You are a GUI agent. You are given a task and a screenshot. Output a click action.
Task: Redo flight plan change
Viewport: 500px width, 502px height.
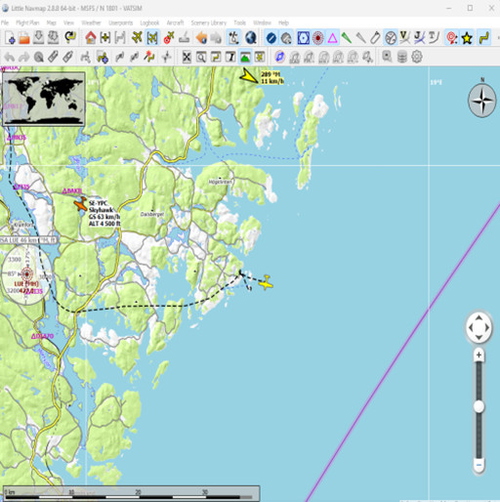click(x=24, y=57)
